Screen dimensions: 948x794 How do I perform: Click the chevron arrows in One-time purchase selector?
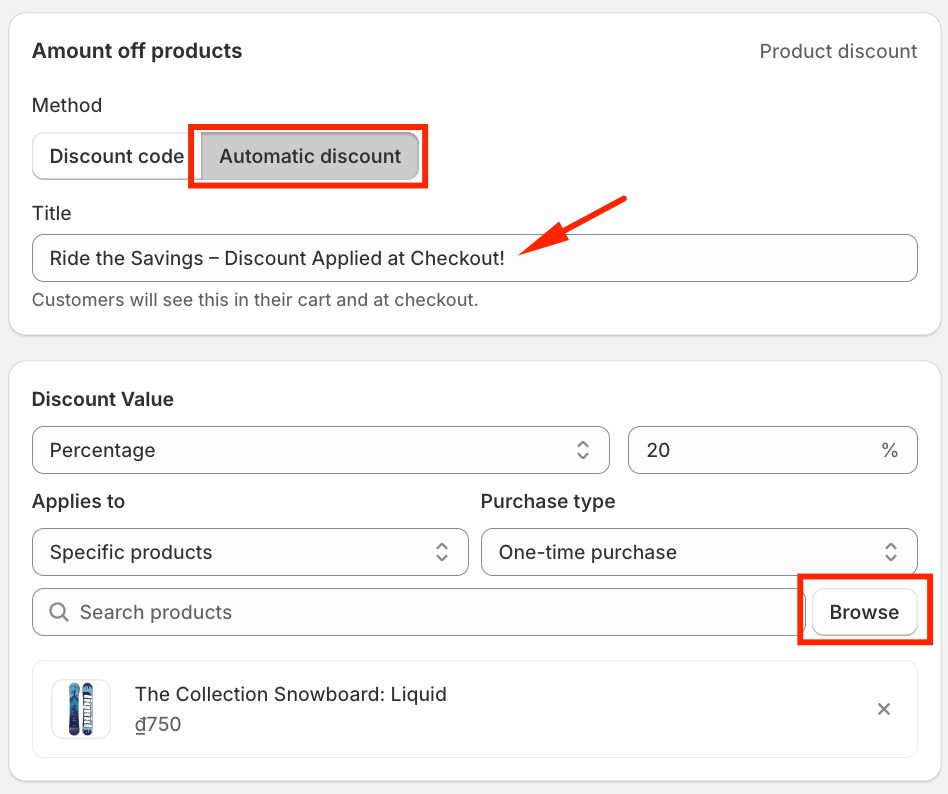pyautogui.click(x=890, y=552)
